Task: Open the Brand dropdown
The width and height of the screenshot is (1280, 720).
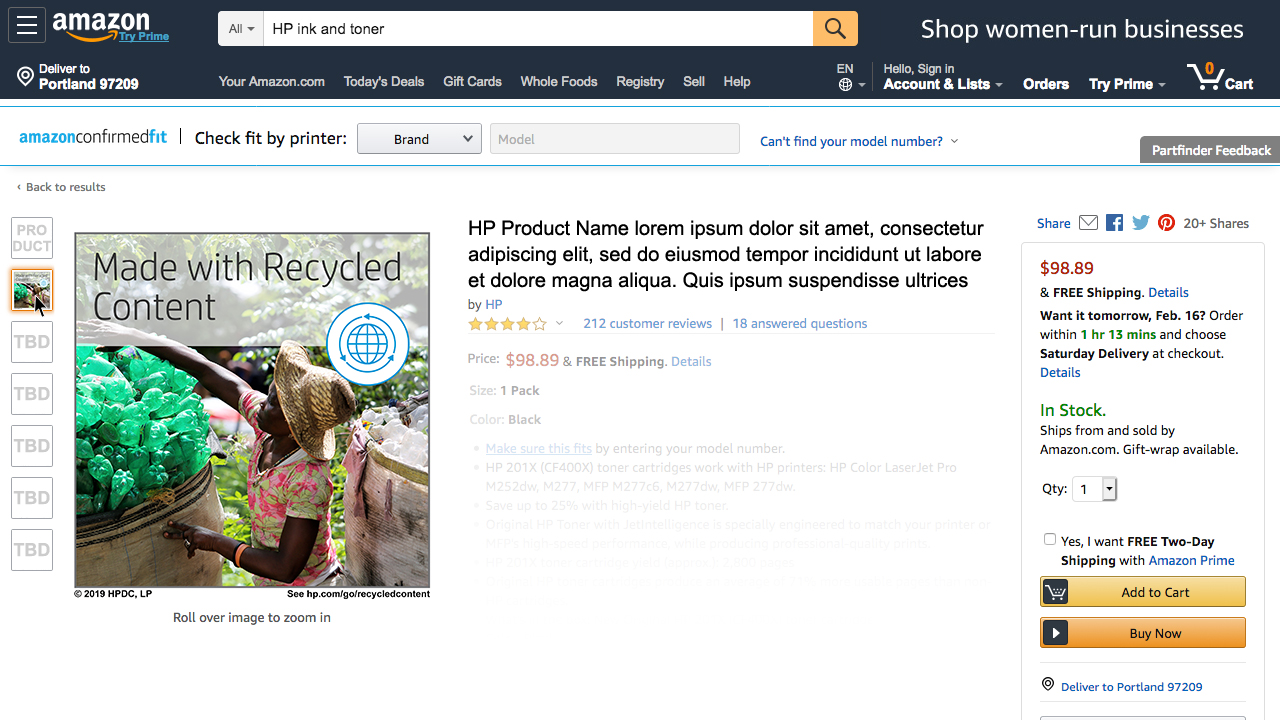Action: point(419,139)
